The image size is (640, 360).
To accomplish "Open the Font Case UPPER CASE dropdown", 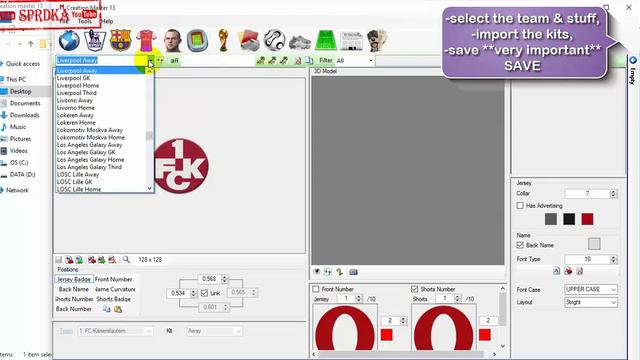I will (591, 289).
